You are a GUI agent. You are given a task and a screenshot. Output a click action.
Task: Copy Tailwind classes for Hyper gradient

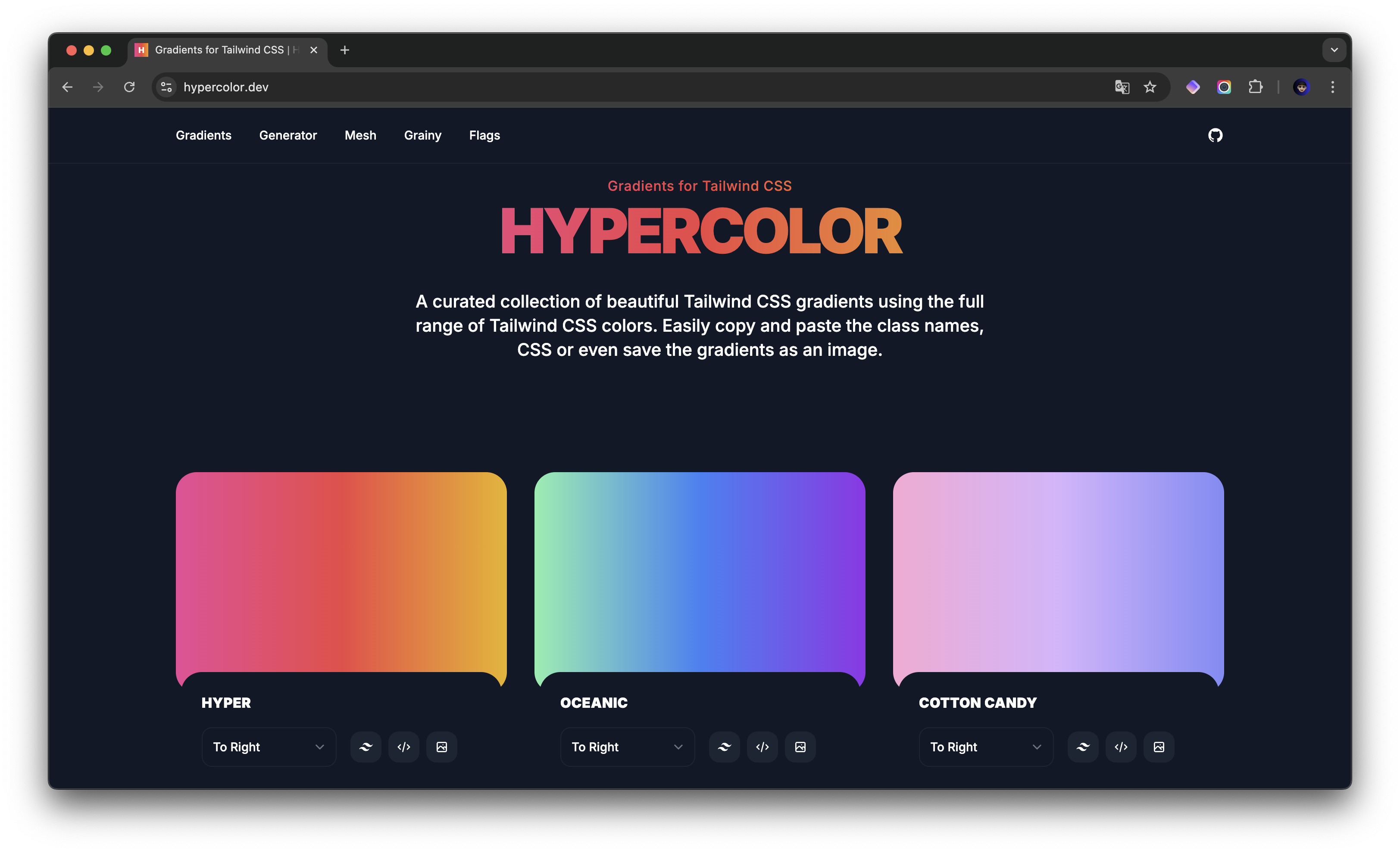point(366,747)
